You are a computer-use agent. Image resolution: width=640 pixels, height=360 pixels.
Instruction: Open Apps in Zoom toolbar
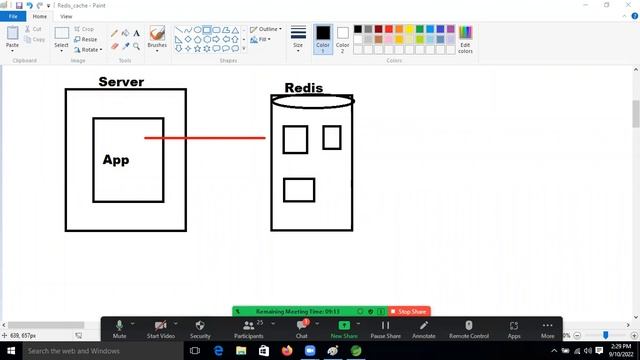point(514,329)
